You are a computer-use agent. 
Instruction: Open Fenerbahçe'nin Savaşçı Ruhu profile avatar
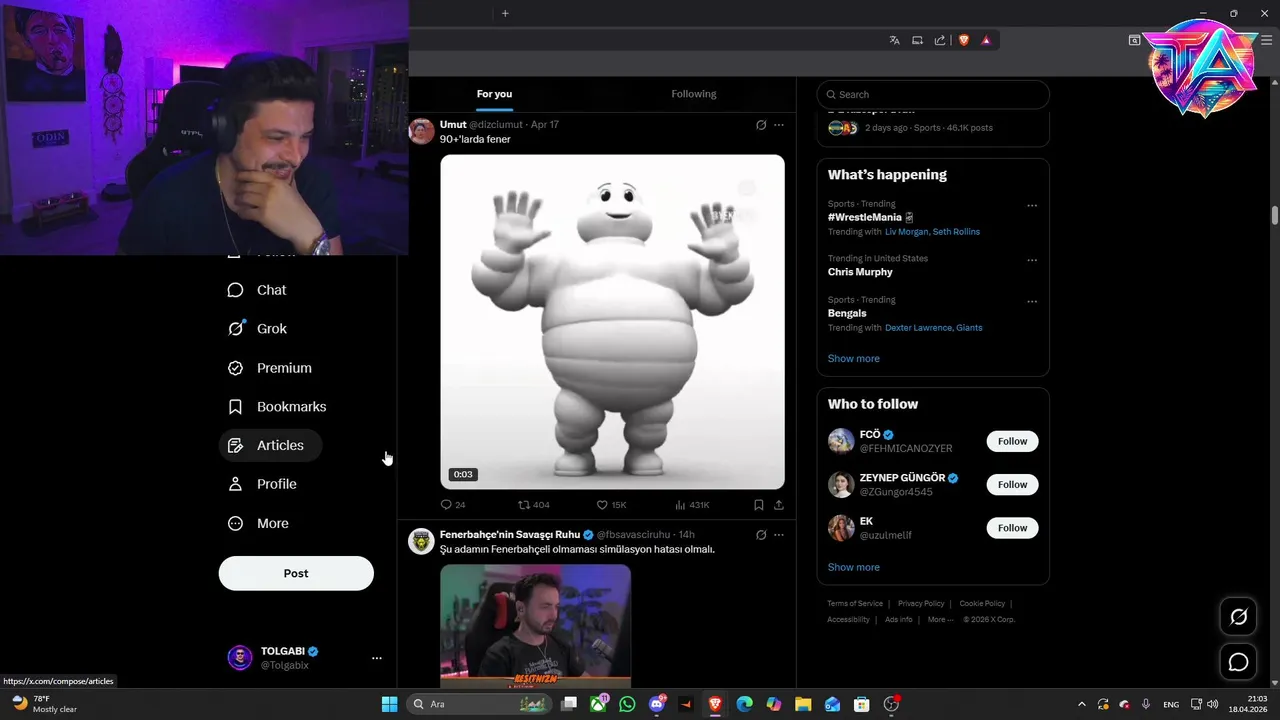(x=422, y=541)
